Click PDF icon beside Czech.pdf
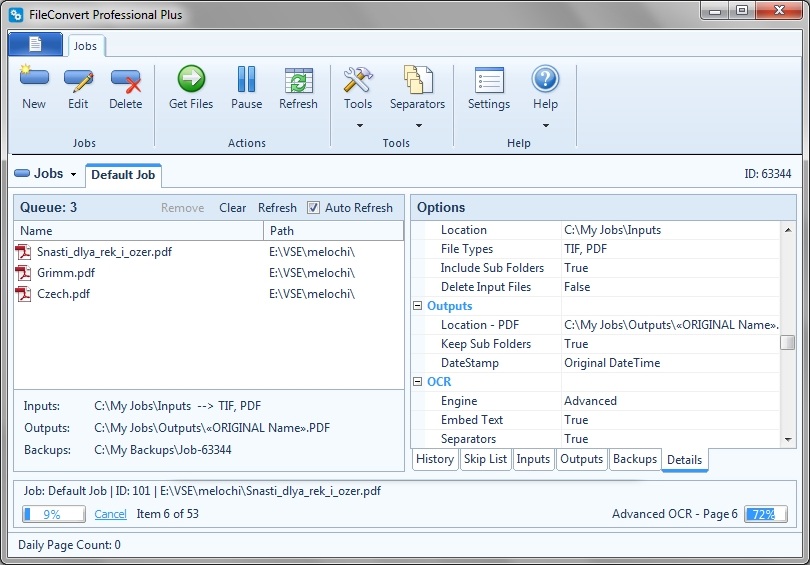Viewport: 810px width, 565px height. [23, 294]
